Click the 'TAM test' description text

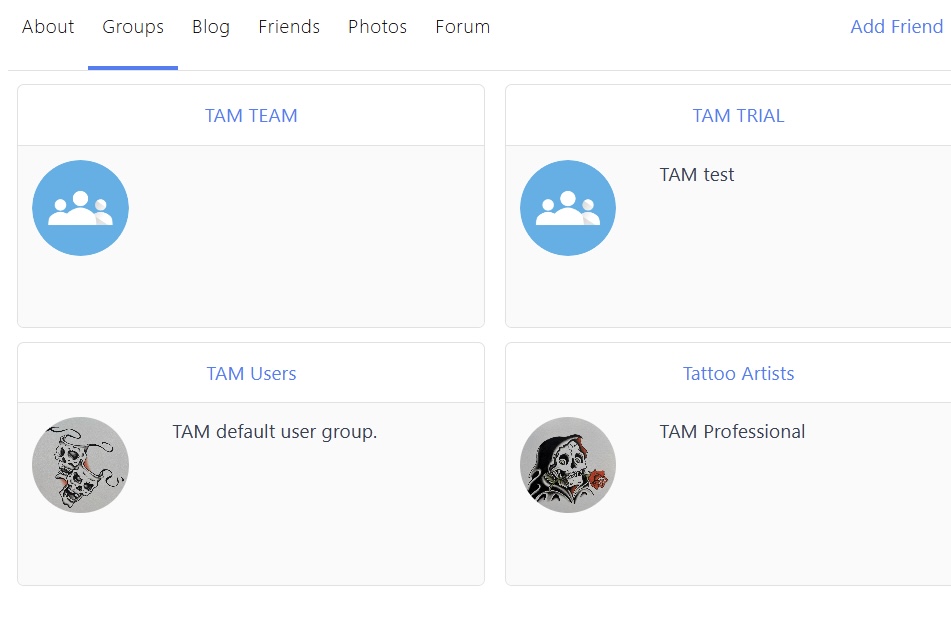pyautogui.click(x=697, y=175)
